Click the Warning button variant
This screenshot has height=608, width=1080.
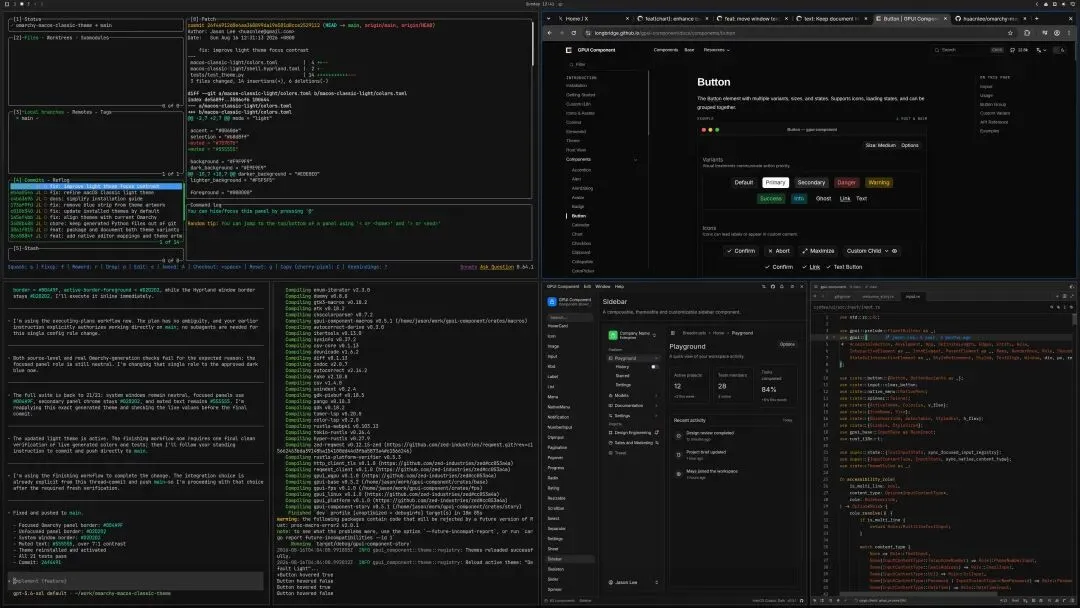point(879,182)
